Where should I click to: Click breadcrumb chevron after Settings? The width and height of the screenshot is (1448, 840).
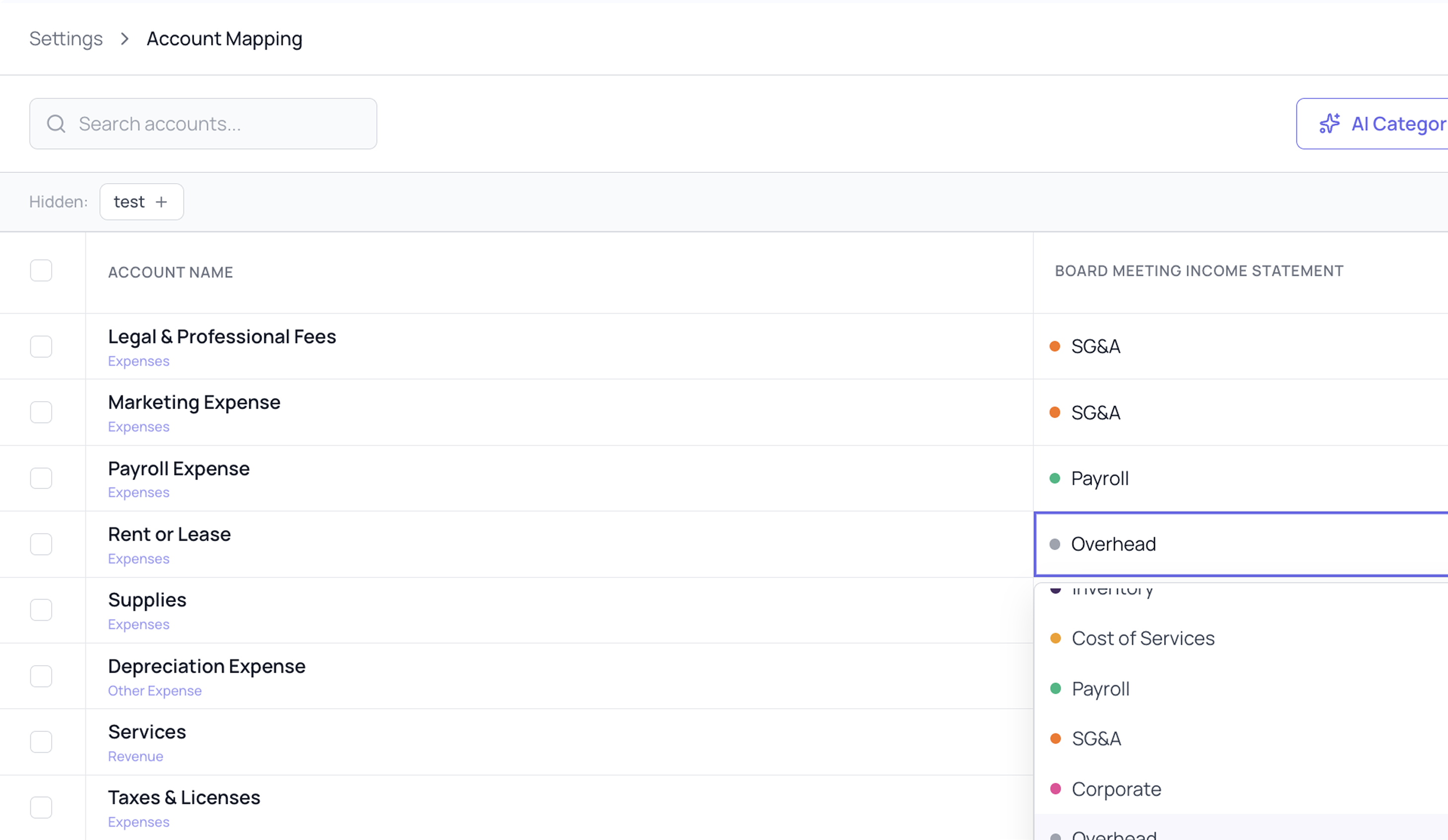click(125, 39)
